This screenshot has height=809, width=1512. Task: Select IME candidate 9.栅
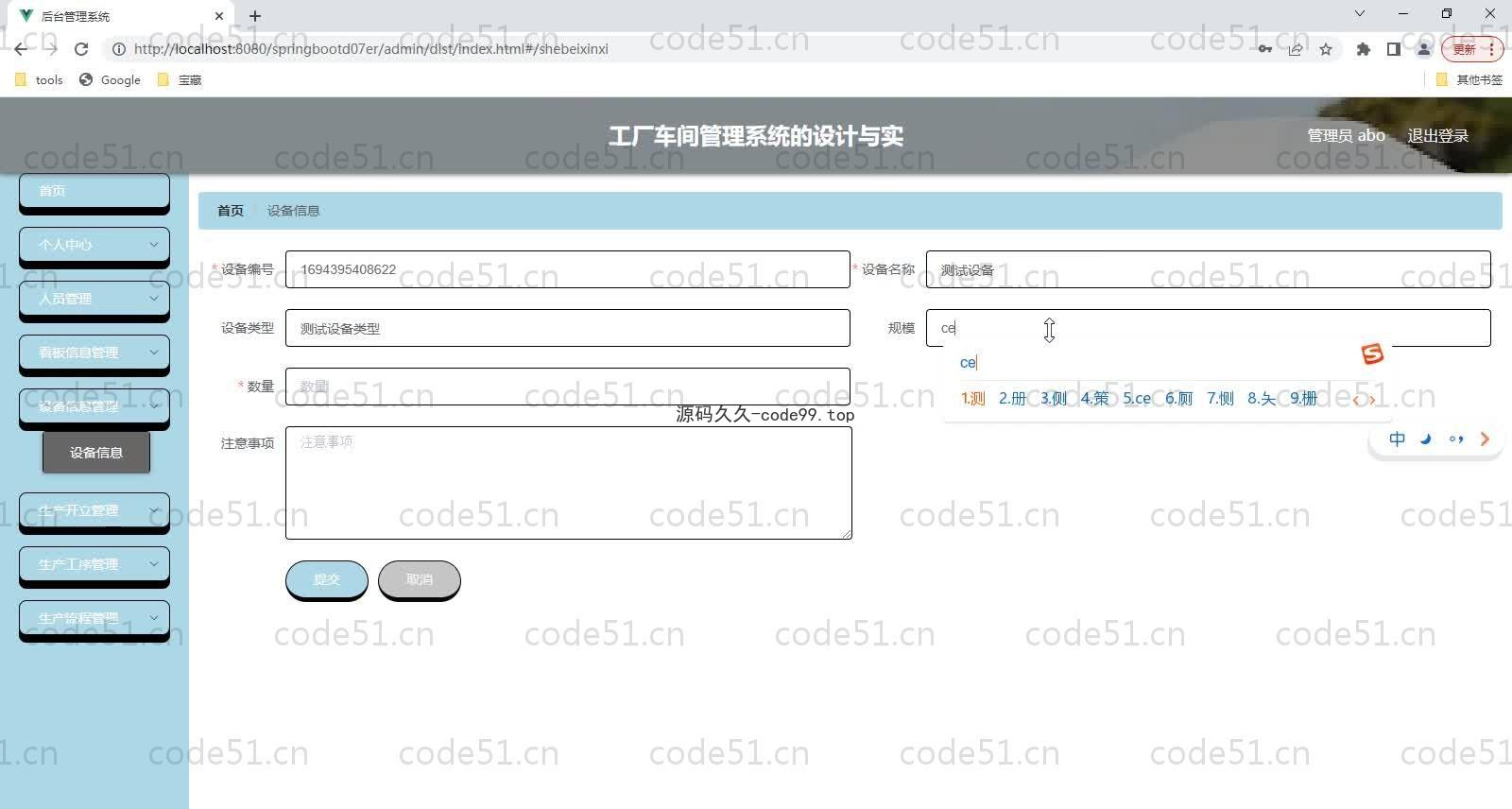pyautogui.click(x=1303, y=399)
